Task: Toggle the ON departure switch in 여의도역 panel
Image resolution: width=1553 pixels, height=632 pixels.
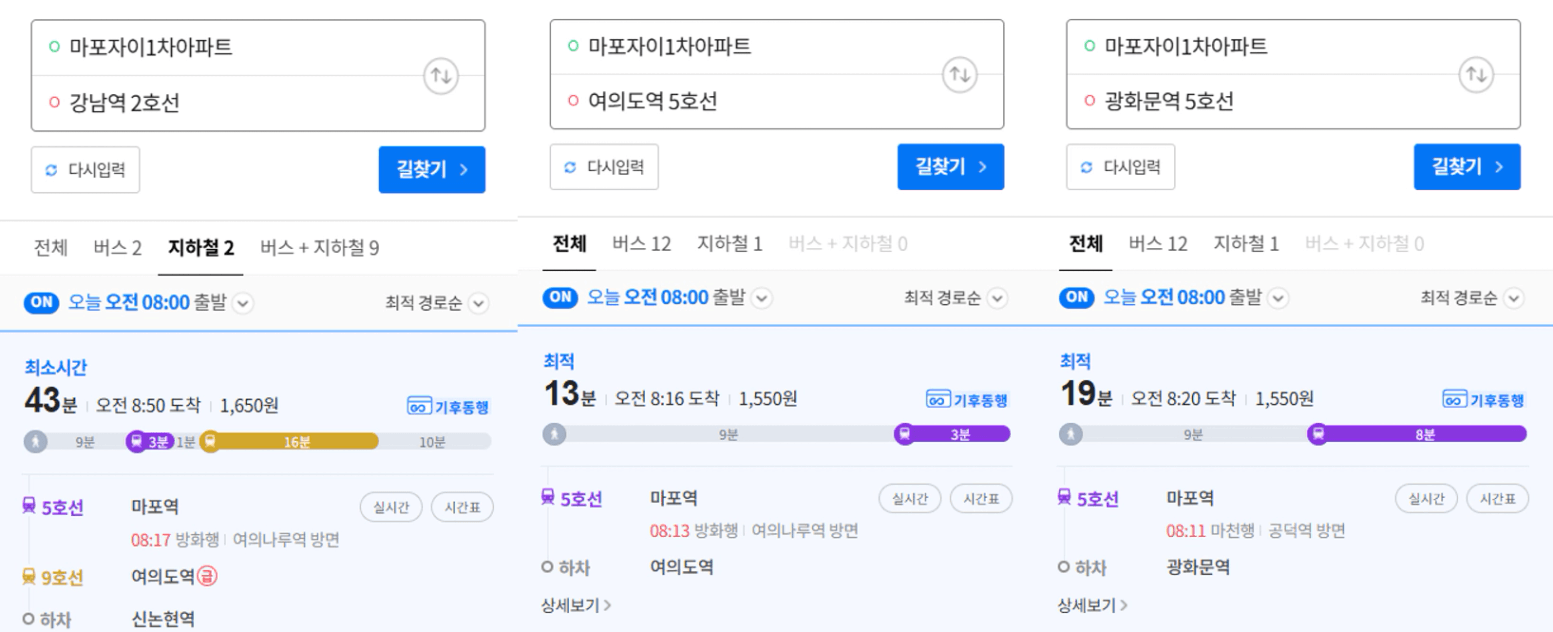Action: tap(560, 297)
